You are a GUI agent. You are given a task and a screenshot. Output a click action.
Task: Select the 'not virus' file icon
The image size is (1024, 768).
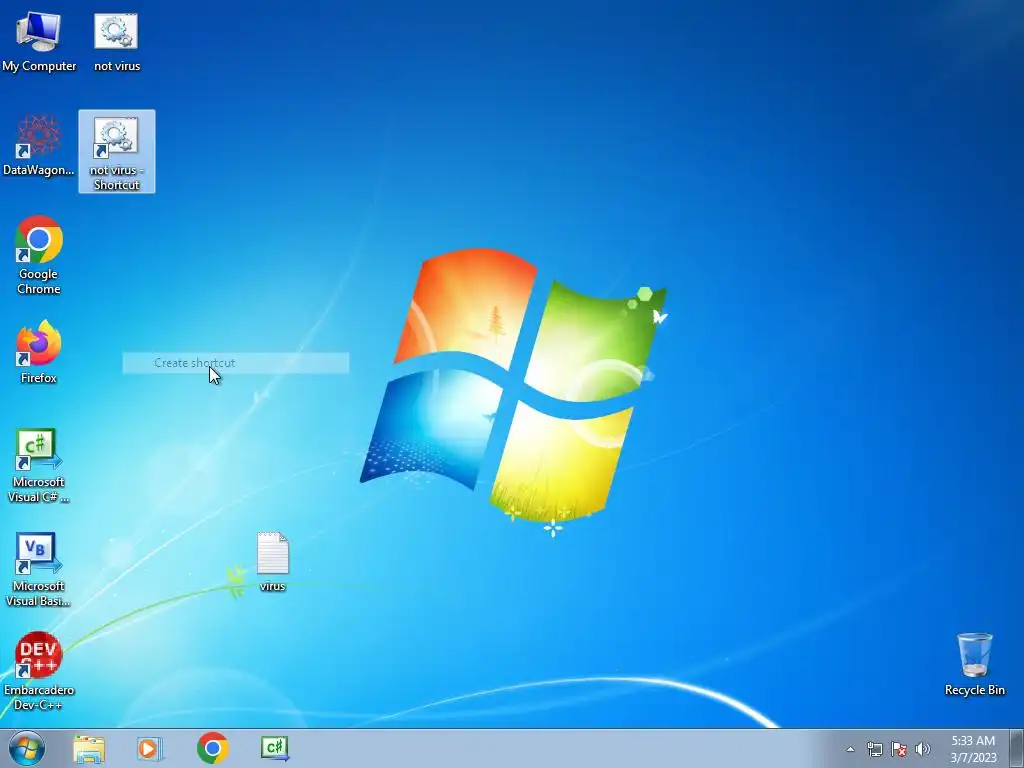pyautogui.click(x=116, y=40)
